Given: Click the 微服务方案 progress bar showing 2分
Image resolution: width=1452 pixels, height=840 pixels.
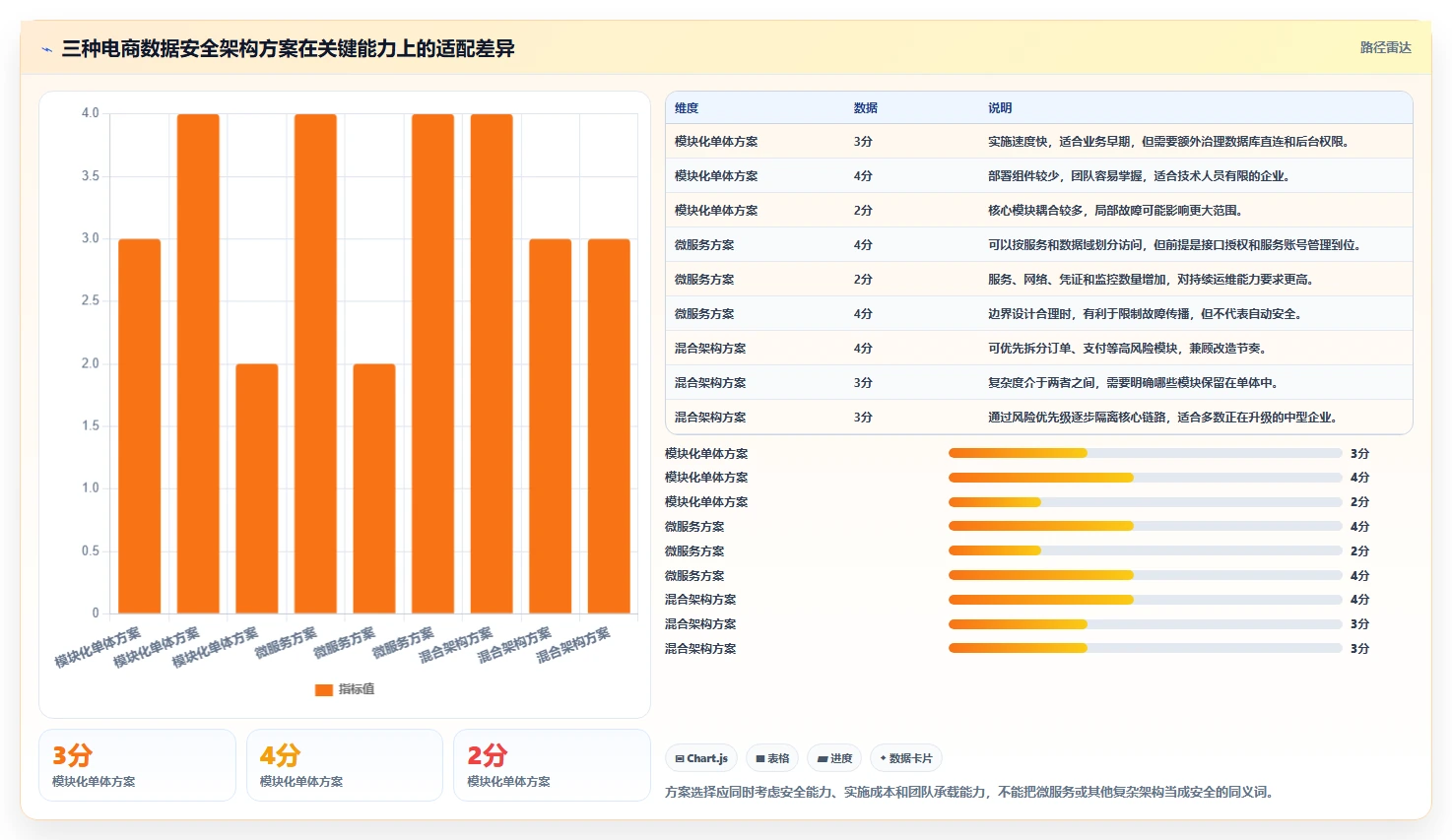Looking at the screenshot, I should pos(1145,550).
